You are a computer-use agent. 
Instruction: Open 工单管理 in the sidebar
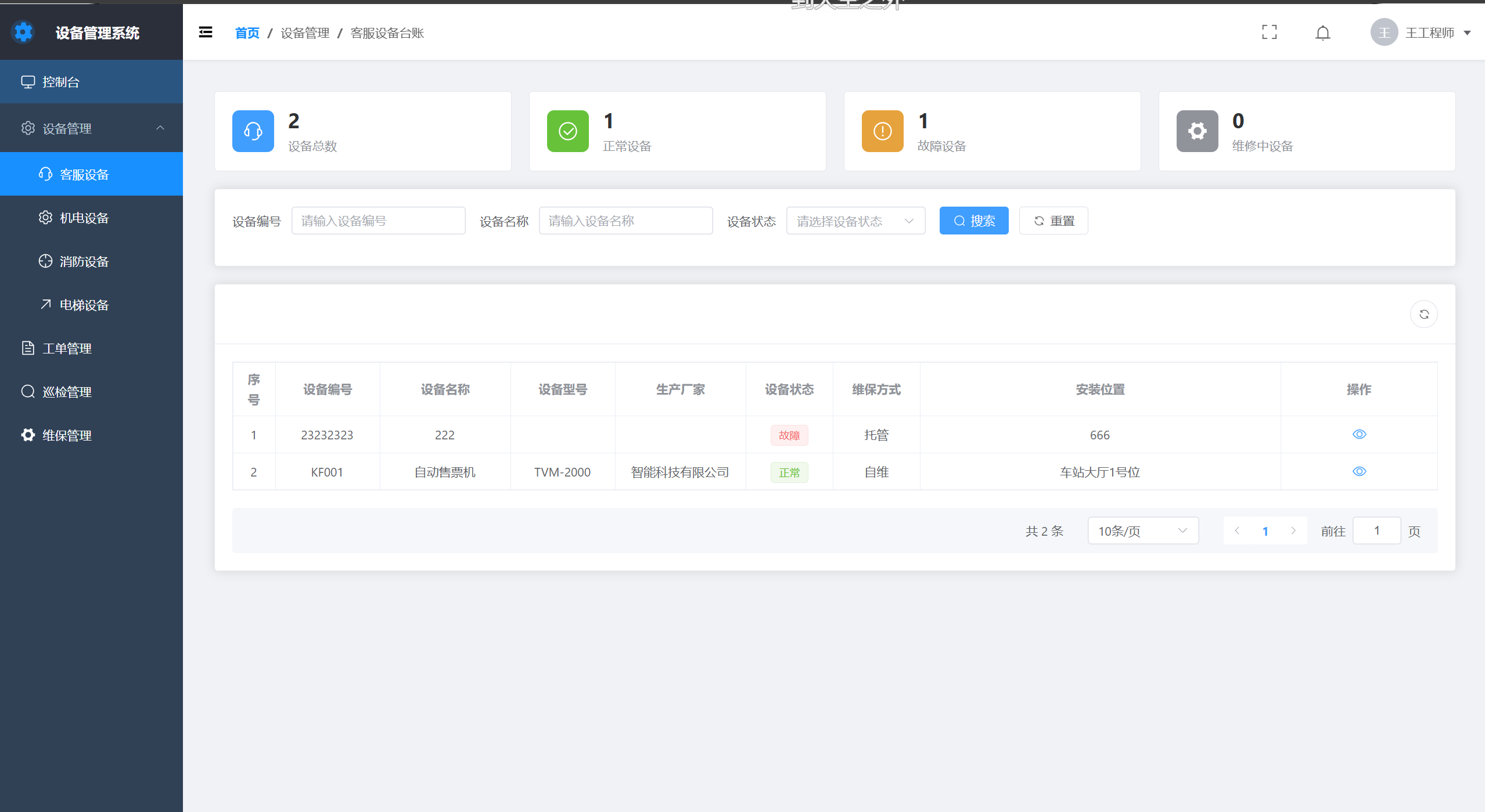[67, 349]
